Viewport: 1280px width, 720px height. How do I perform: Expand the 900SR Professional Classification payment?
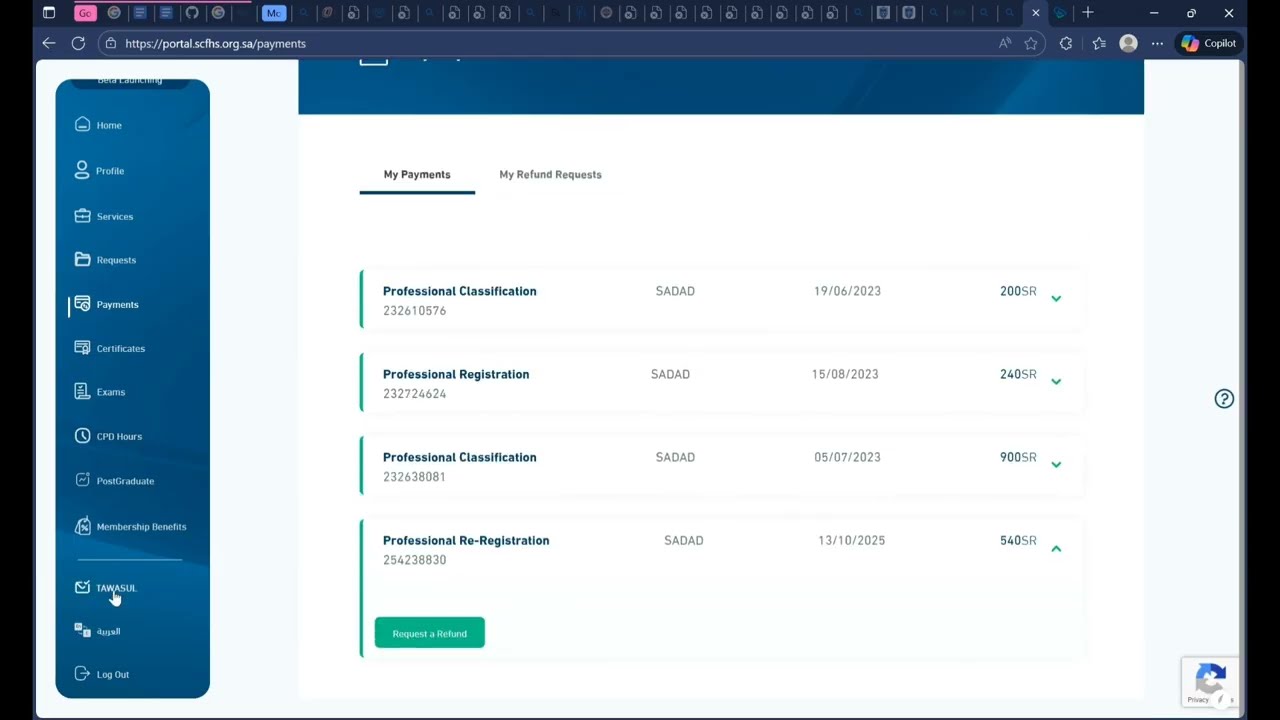[1056, 464]
